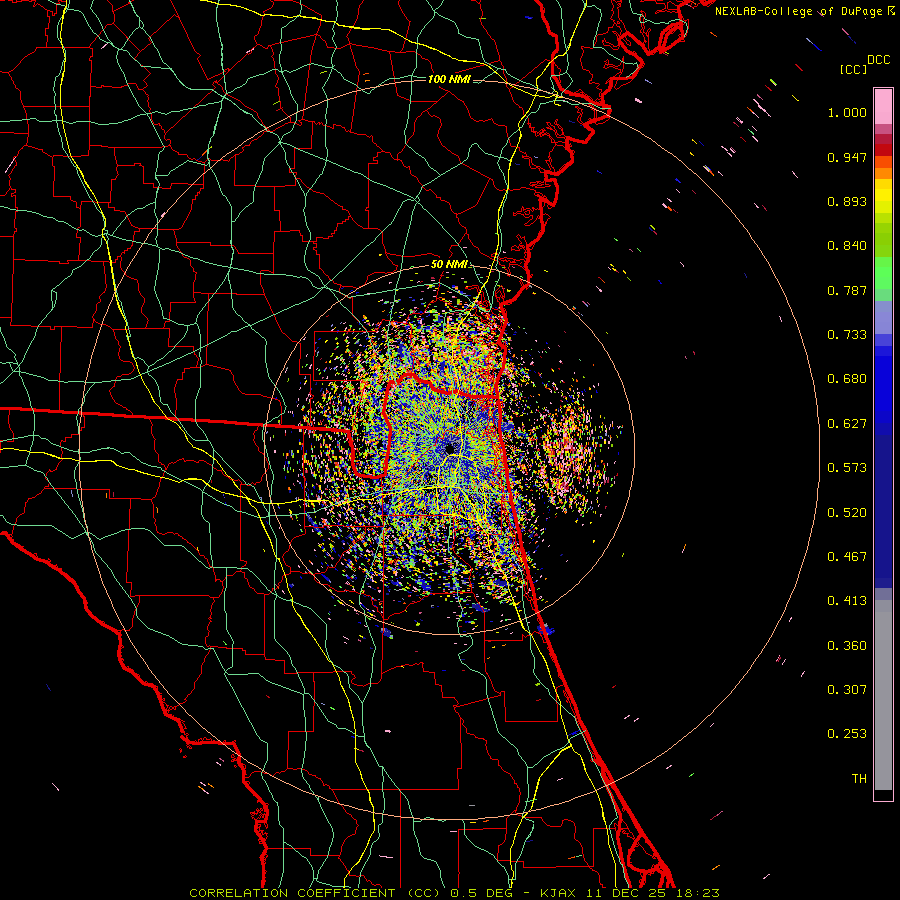The image size is (900, 900).
Task: Click the 0.840 color scale value
Action: point(847,246)
